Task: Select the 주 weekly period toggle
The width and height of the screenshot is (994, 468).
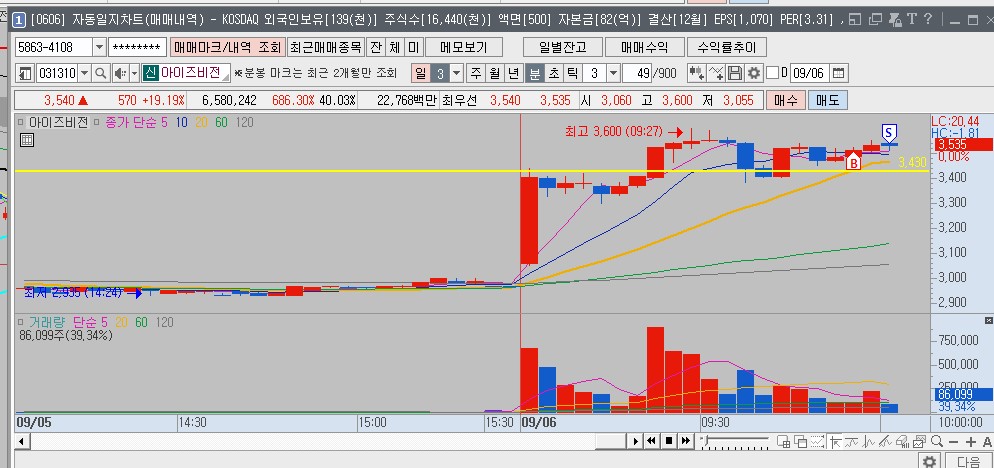Action: 476,74
